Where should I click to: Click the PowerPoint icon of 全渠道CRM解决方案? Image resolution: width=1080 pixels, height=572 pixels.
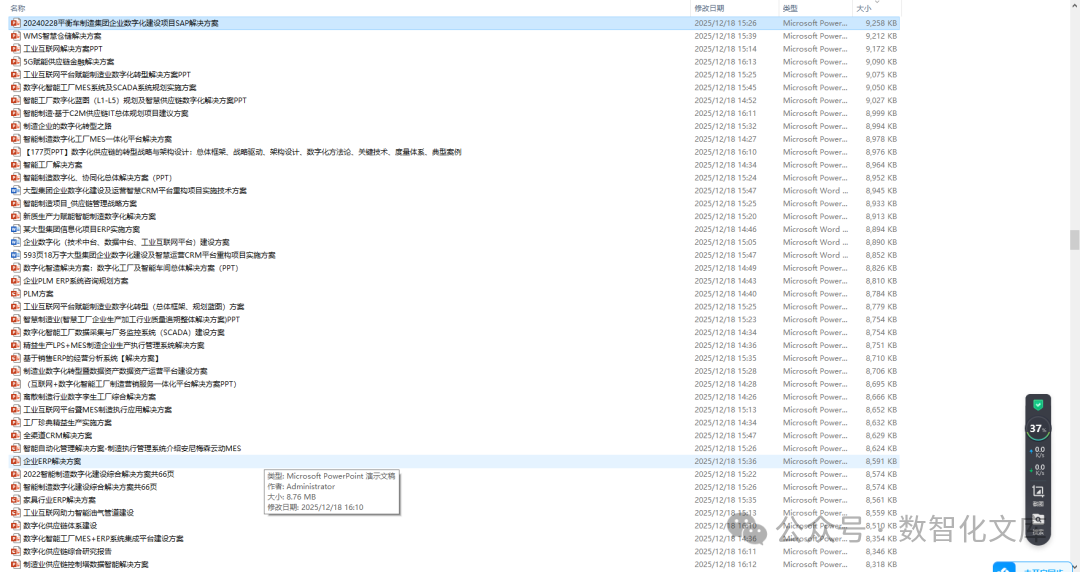[x=16, y=436]
